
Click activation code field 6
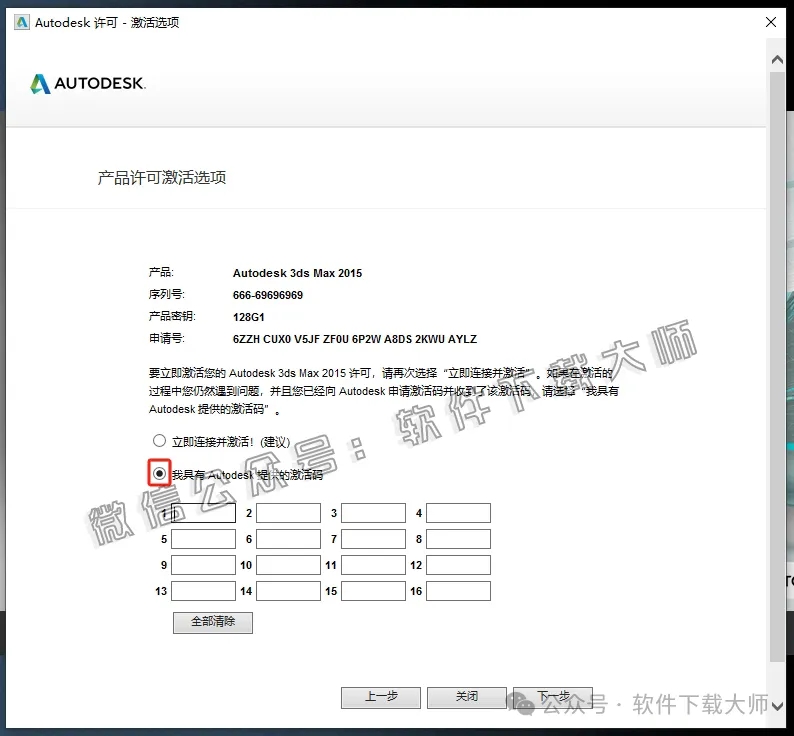[x=289, y=539]
